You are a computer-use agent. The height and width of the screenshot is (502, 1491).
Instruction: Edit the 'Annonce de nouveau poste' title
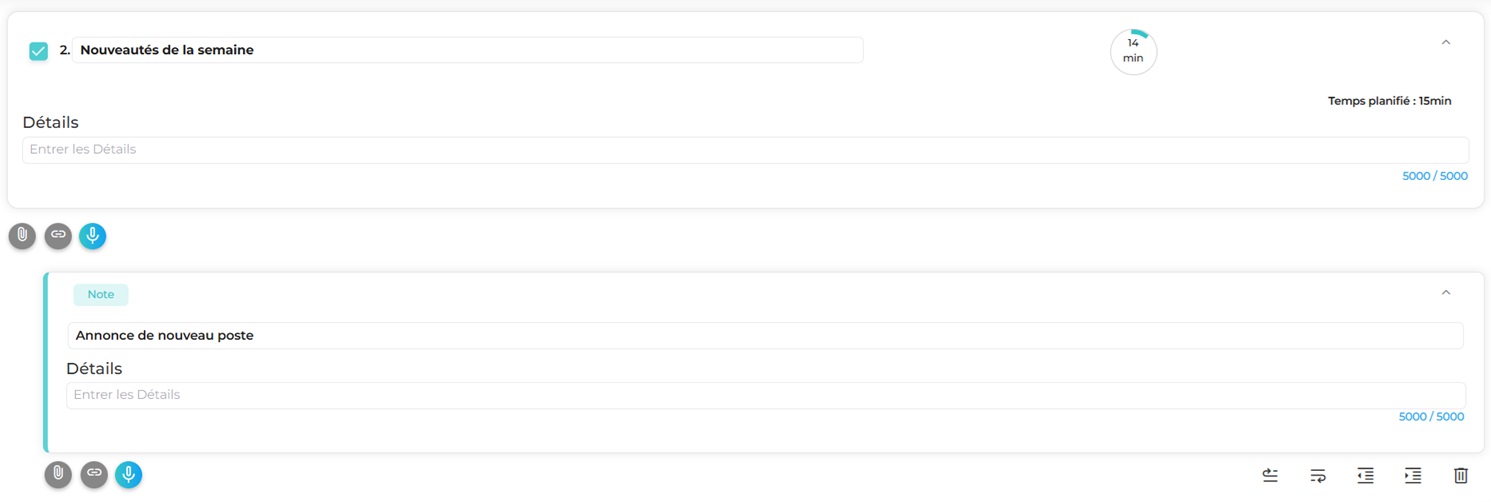765,336
